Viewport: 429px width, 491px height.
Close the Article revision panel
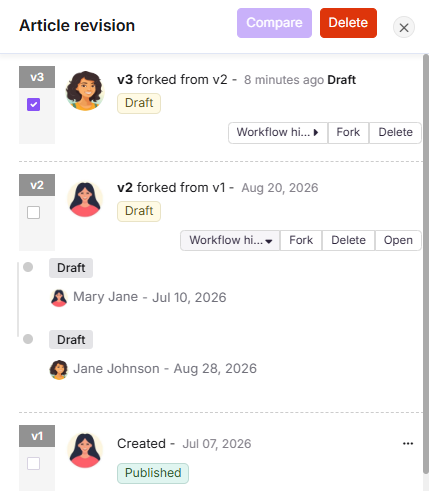pos(404,27)
